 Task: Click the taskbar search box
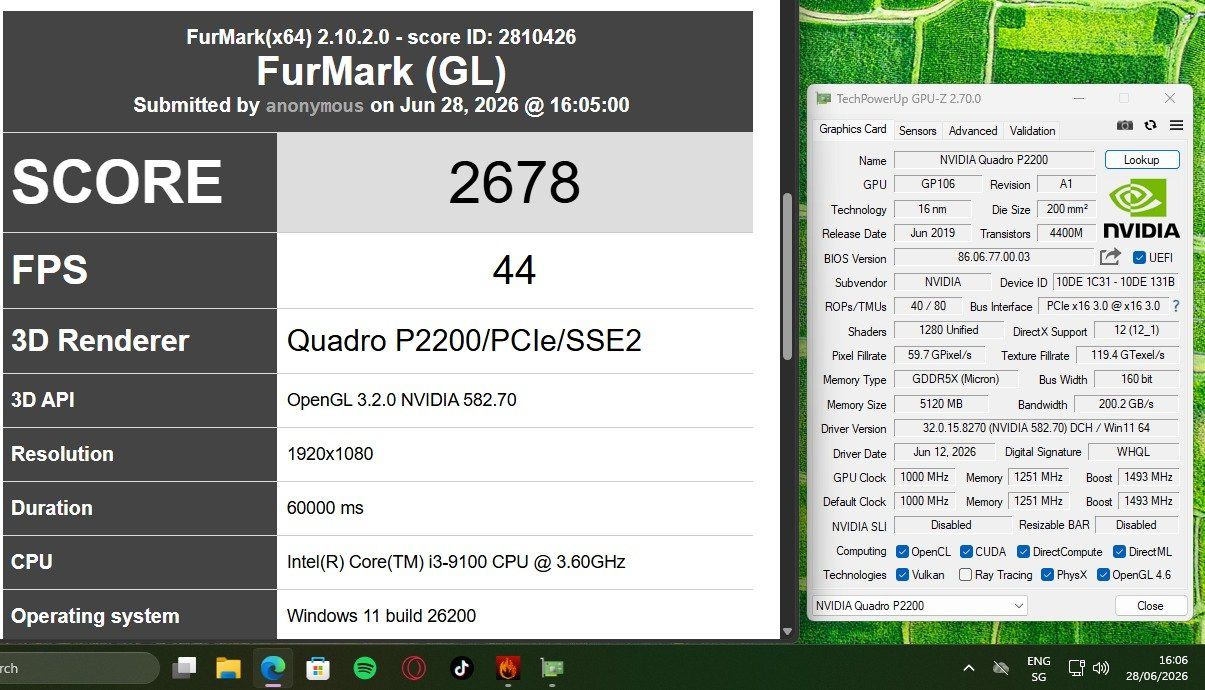[x=78, y=668]
